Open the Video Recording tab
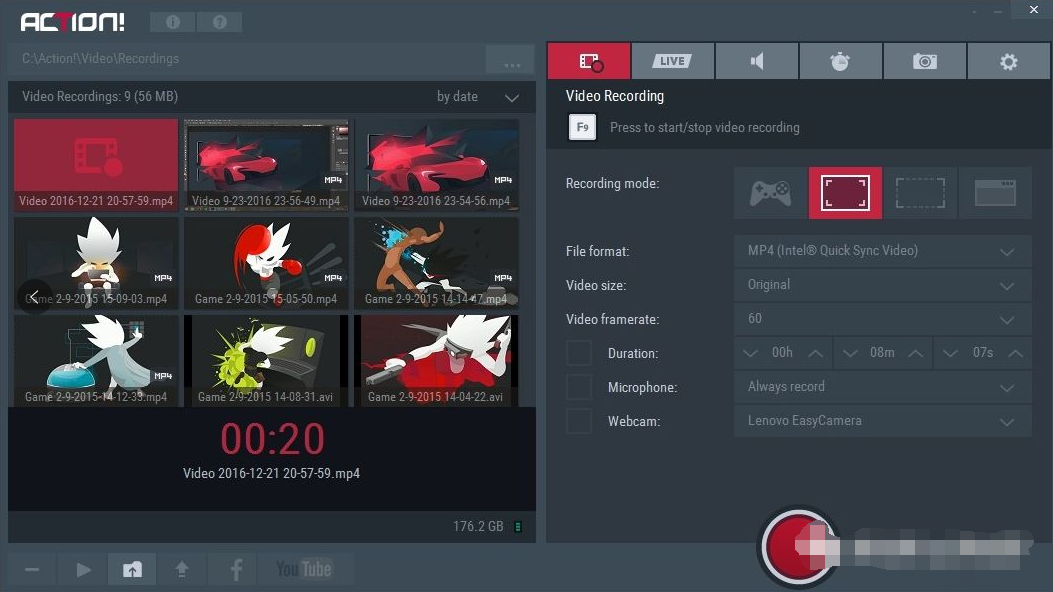Image resolution: width=1053 pixels, height=592 pixels. point(589,61)
